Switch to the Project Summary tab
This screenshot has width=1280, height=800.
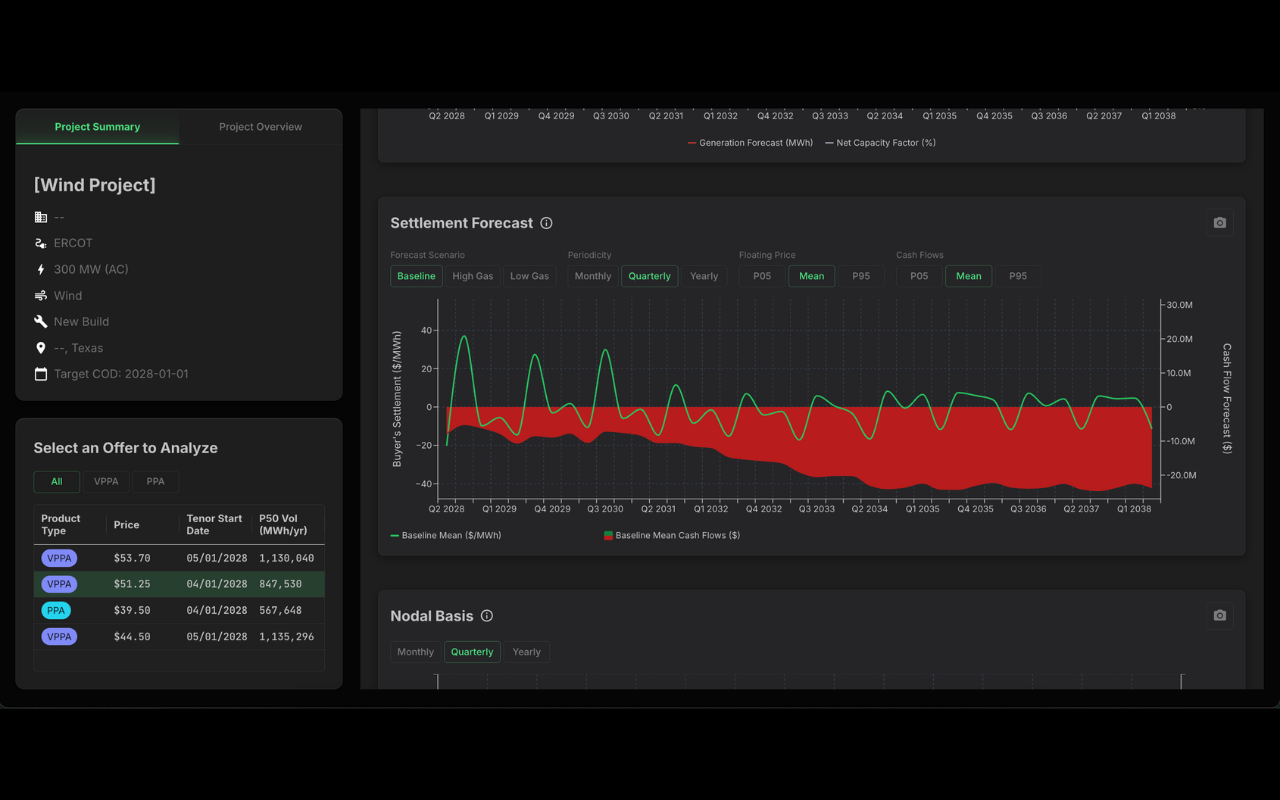click(x=97, y=127)
